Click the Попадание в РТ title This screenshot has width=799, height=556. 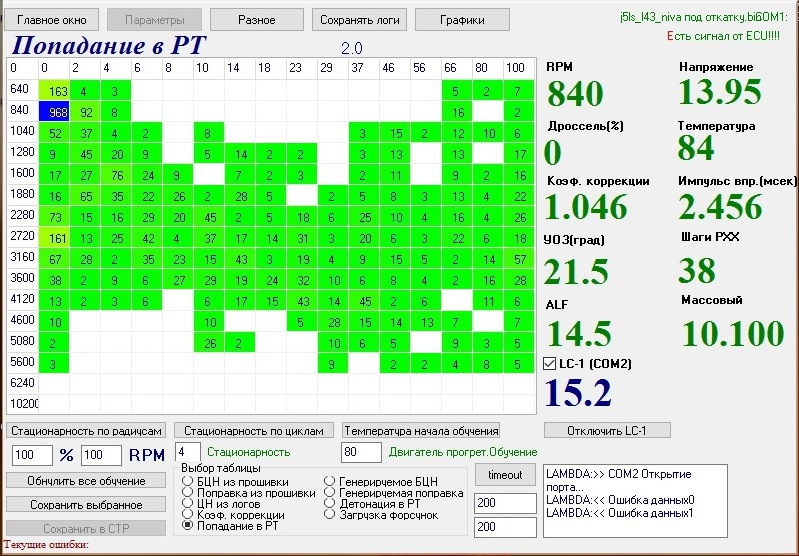[109, 45]
